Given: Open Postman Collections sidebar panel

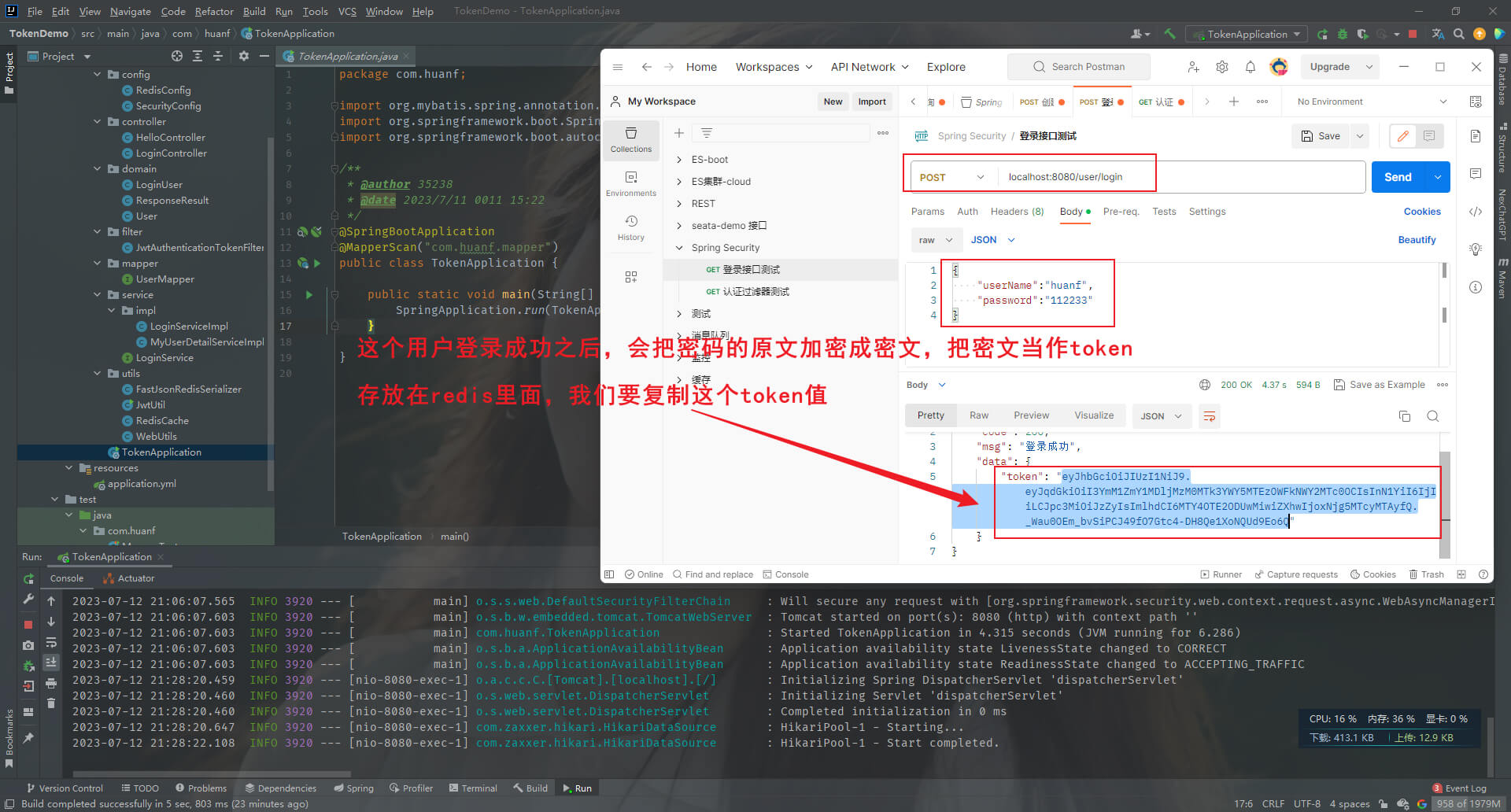Looking at the screenshot, I should pos(631,139).
